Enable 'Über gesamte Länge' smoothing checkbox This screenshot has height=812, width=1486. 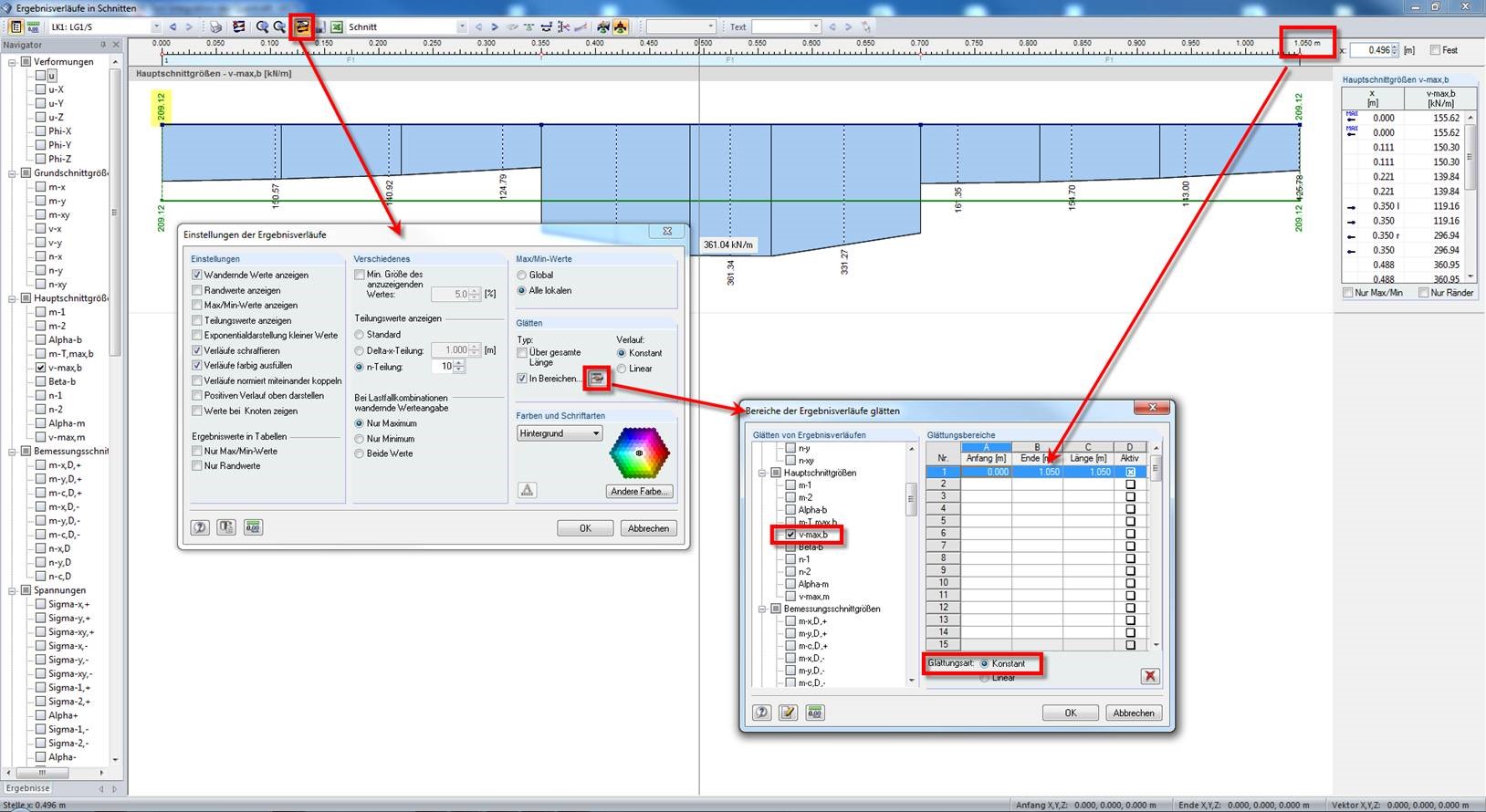coord(522,352)
